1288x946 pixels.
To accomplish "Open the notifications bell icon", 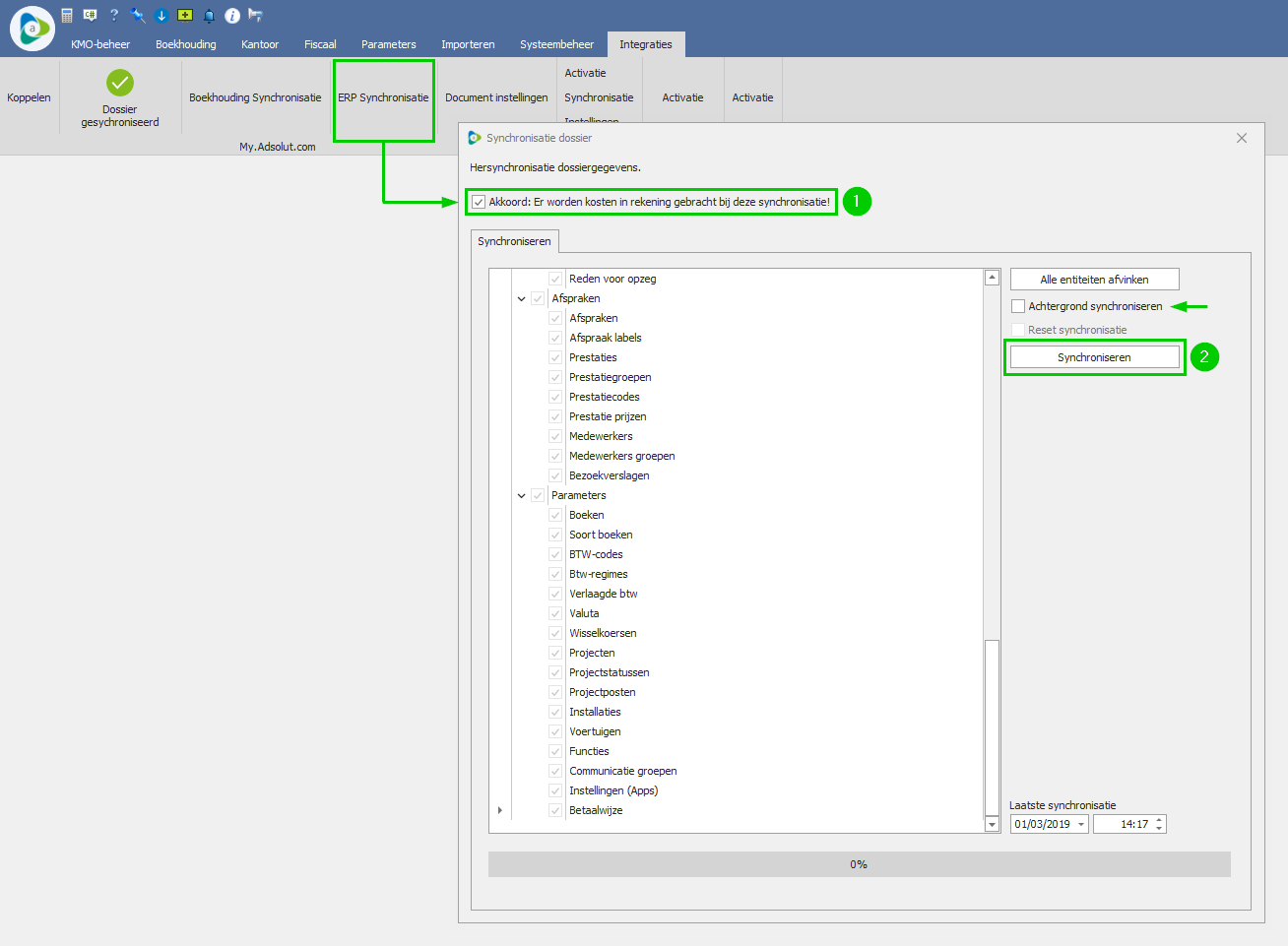I will point(209,16).
